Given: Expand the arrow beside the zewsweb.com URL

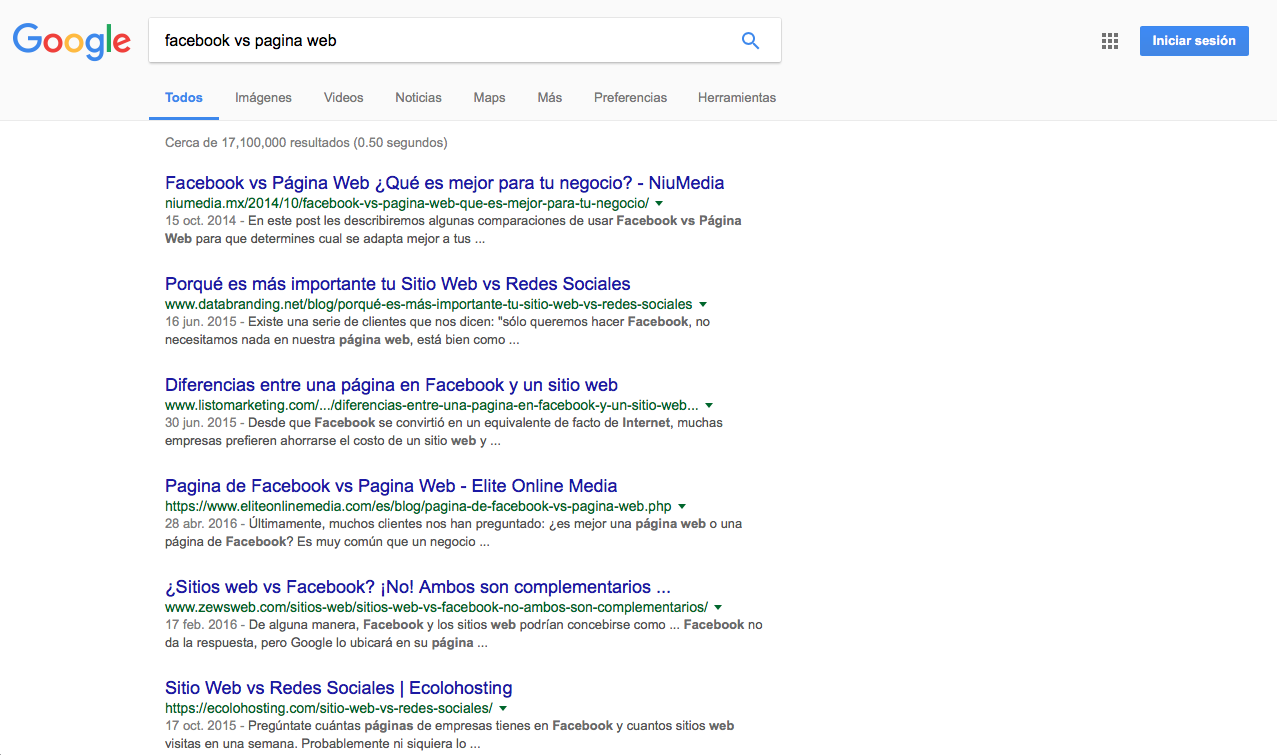Looking at the screenshot, I should coord(718,607).
